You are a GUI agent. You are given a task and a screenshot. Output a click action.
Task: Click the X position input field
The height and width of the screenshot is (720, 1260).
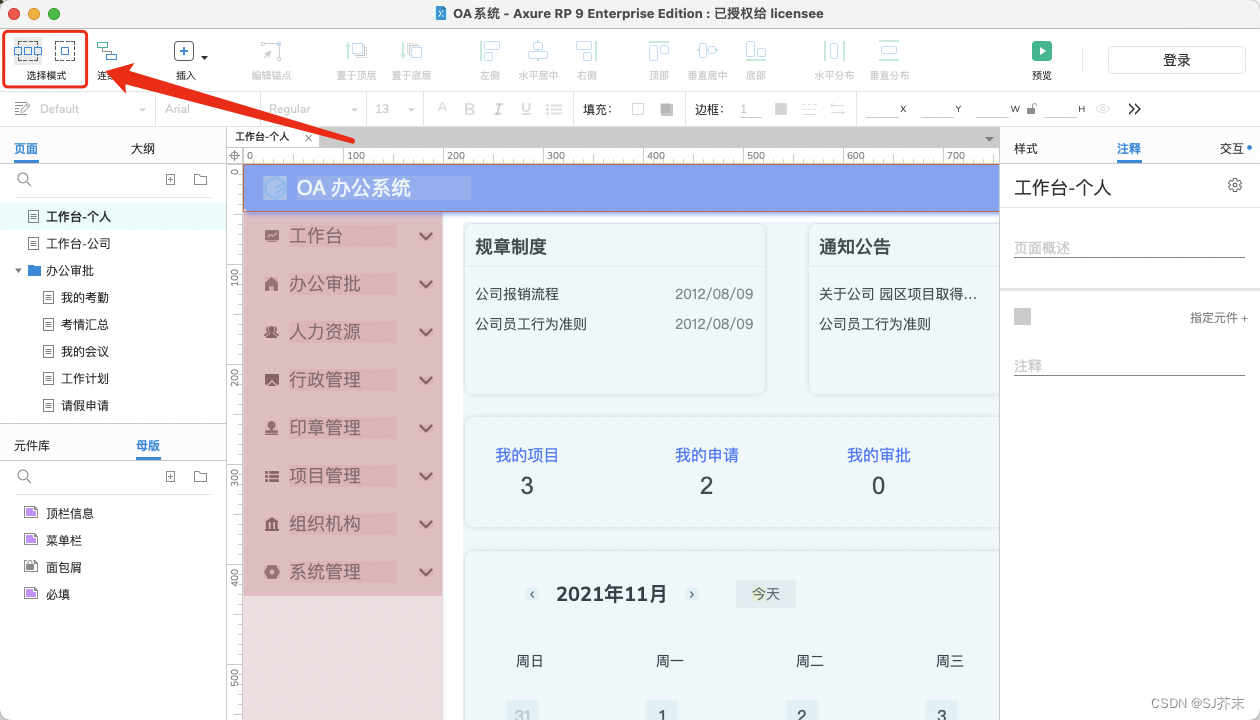(882, 109)
